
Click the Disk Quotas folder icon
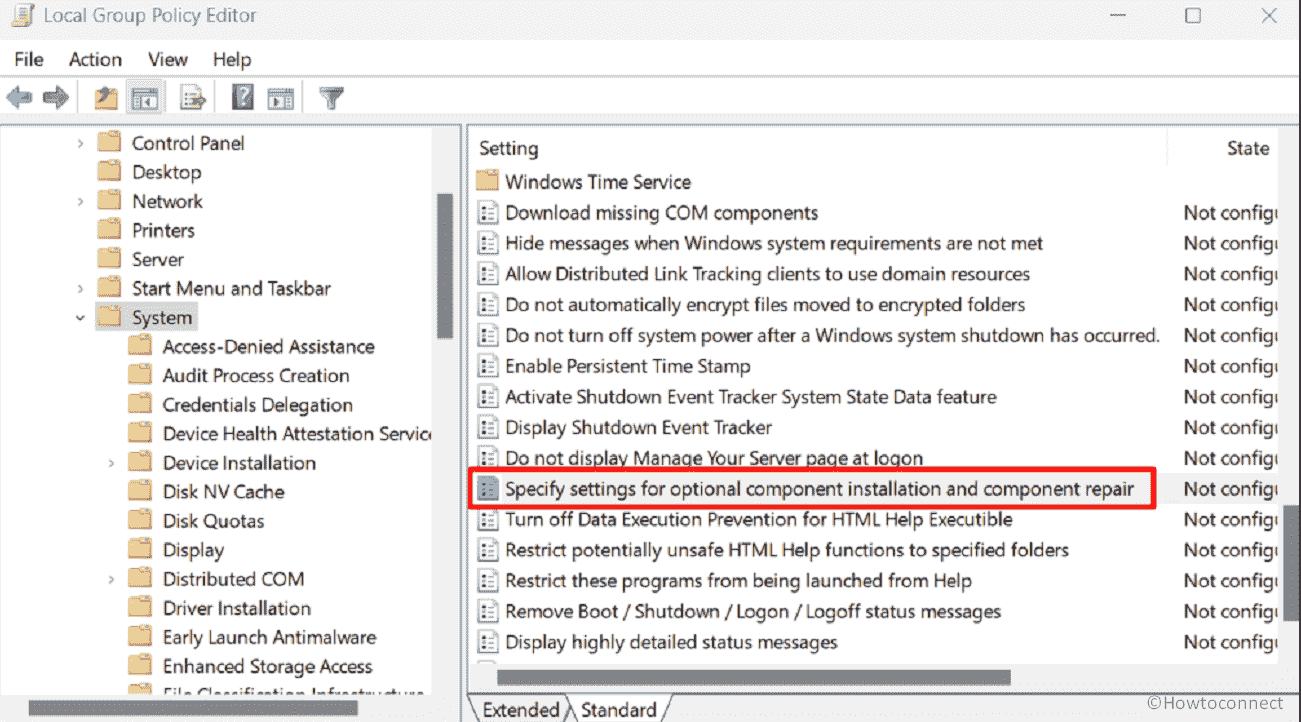140,521
